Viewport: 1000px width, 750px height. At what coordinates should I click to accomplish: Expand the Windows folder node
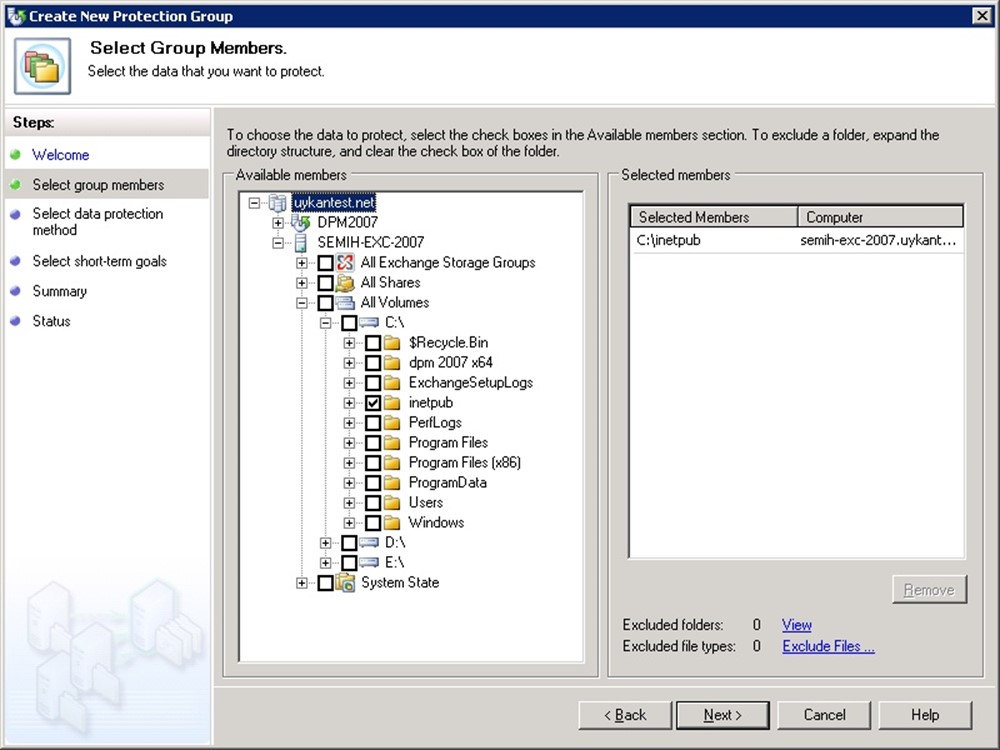click(x=350, y=522)
